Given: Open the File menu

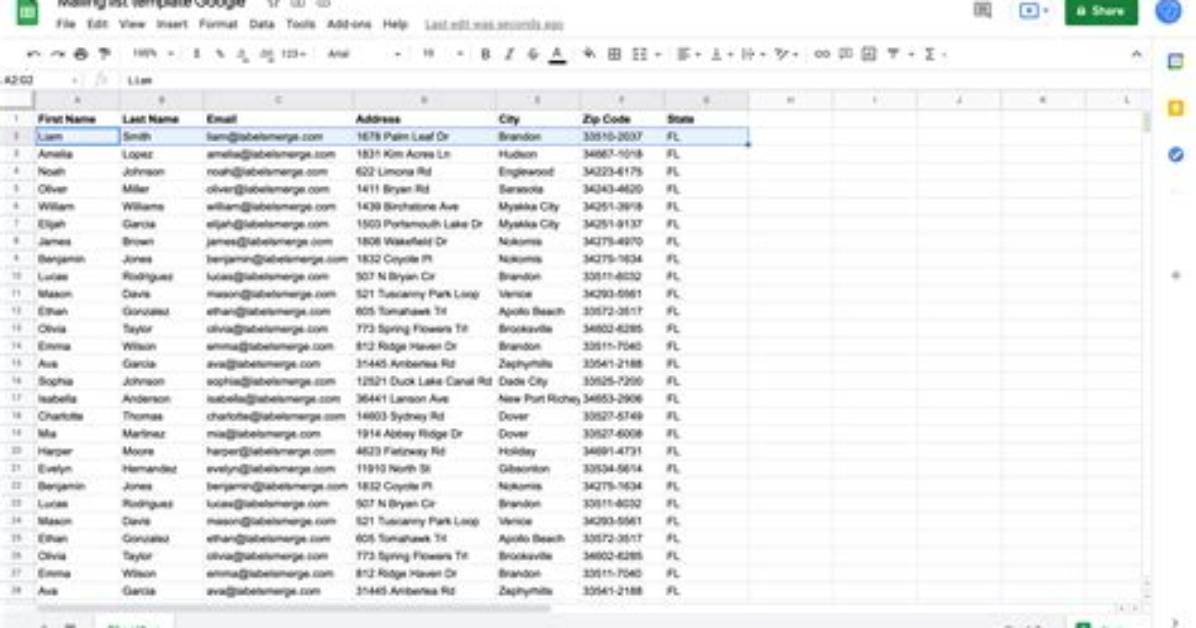Looking at the screenshot, I should pos(66,24).
